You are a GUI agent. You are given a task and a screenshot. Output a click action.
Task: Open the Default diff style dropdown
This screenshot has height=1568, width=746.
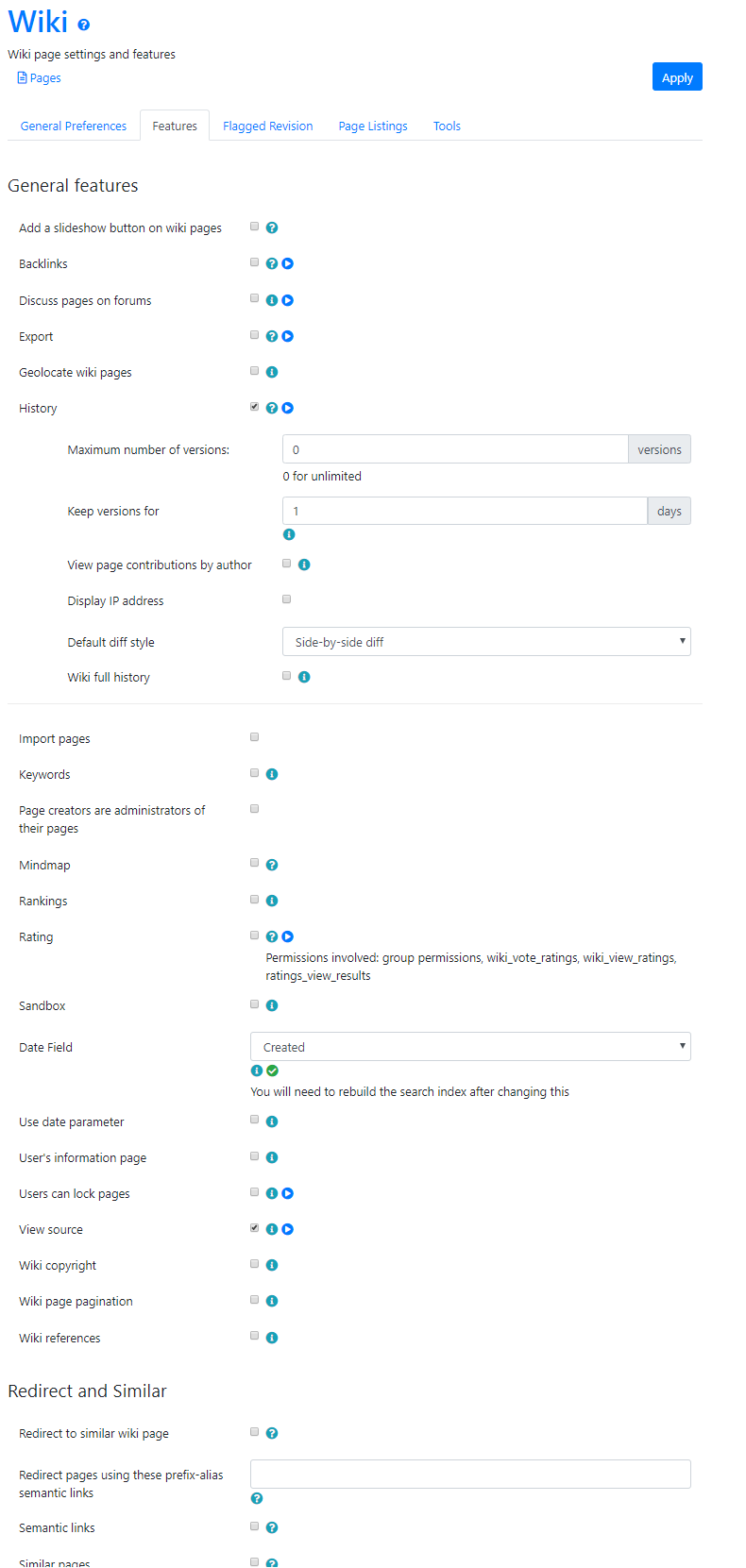pos(486,642)
